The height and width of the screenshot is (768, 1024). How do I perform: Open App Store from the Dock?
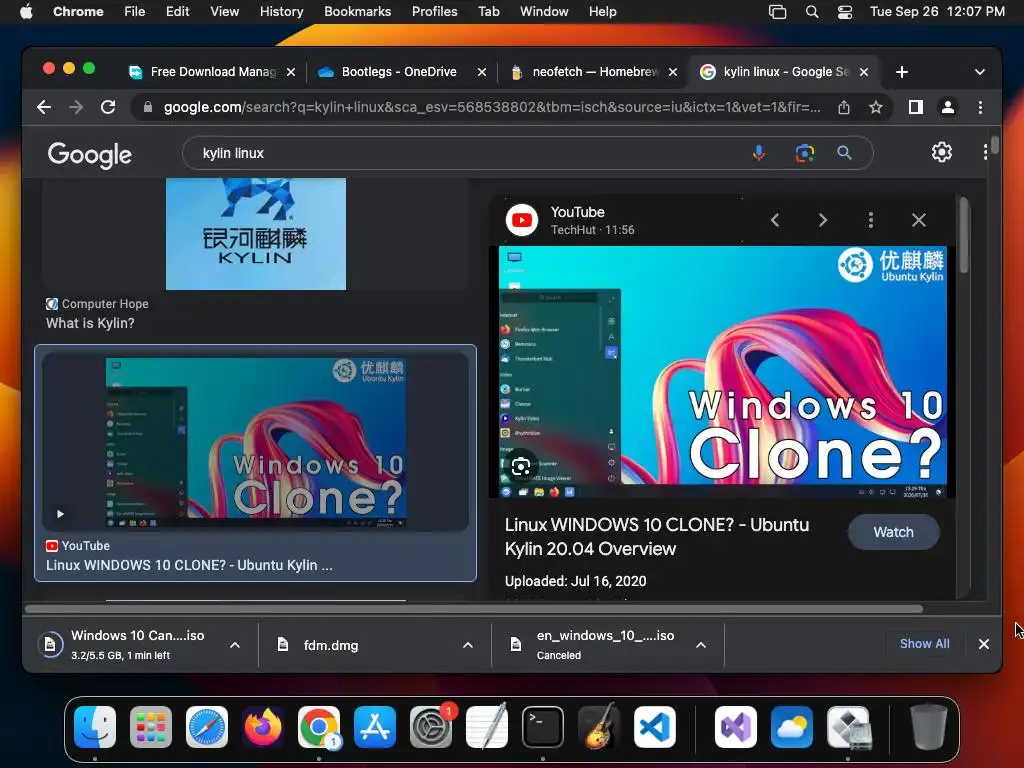pyautogui.click(x=375, y=727)
